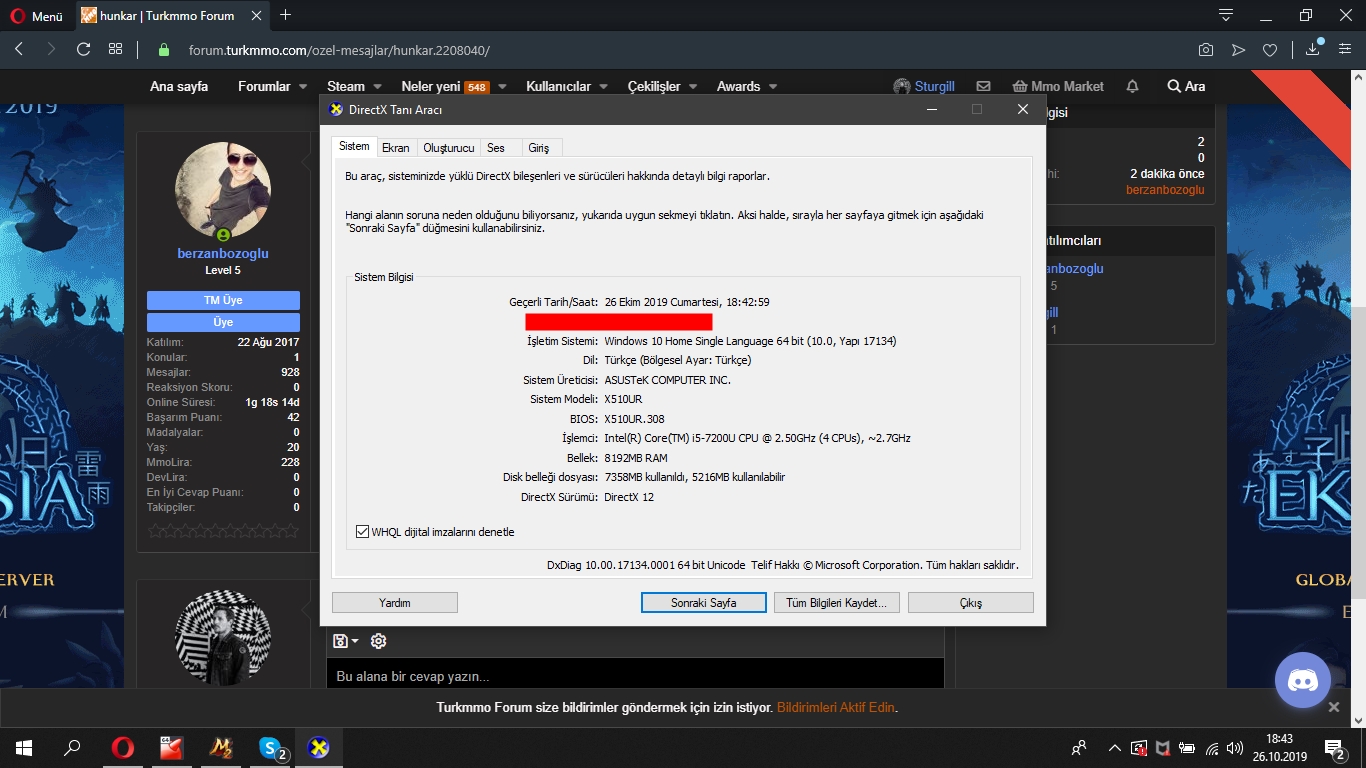Open the tab menu icon in title bar
The width and height of the screenshot is (1366, 768).
click(x=1226, y=15)
